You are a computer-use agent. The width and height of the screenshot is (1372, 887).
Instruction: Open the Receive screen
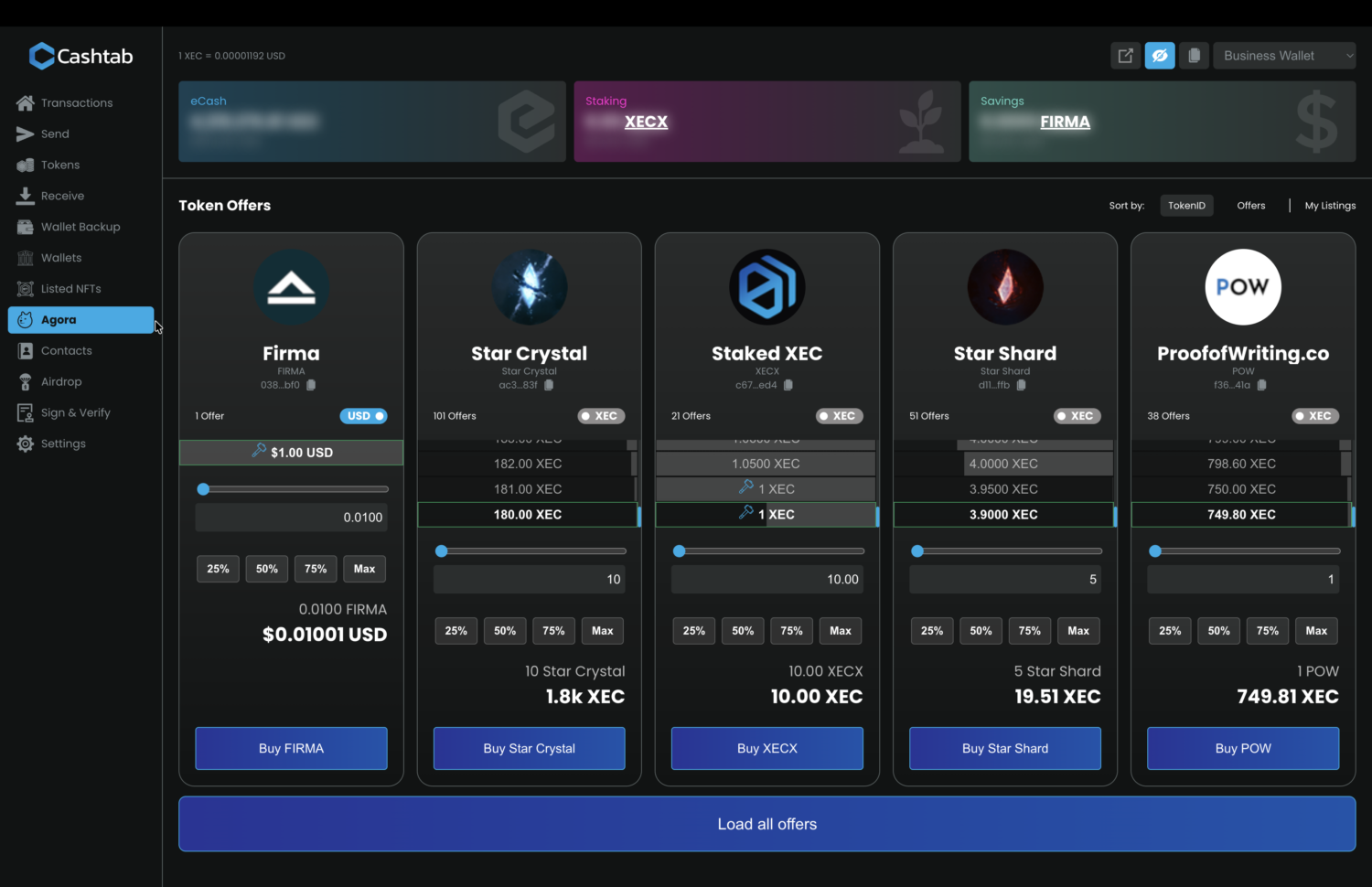pos(62,196)
